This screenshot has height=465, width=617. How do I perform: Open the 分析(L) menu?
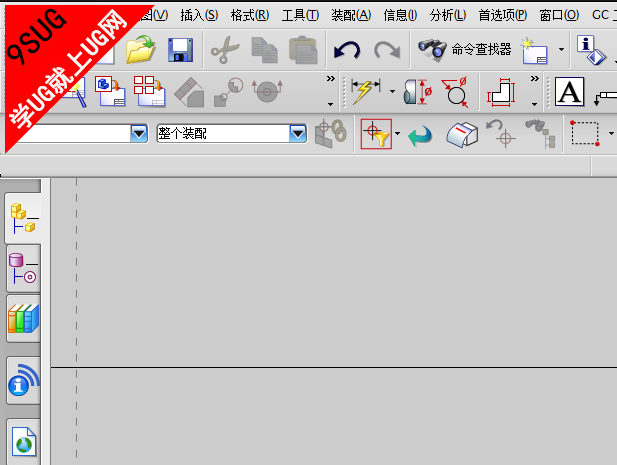click(x=448, y=15)
